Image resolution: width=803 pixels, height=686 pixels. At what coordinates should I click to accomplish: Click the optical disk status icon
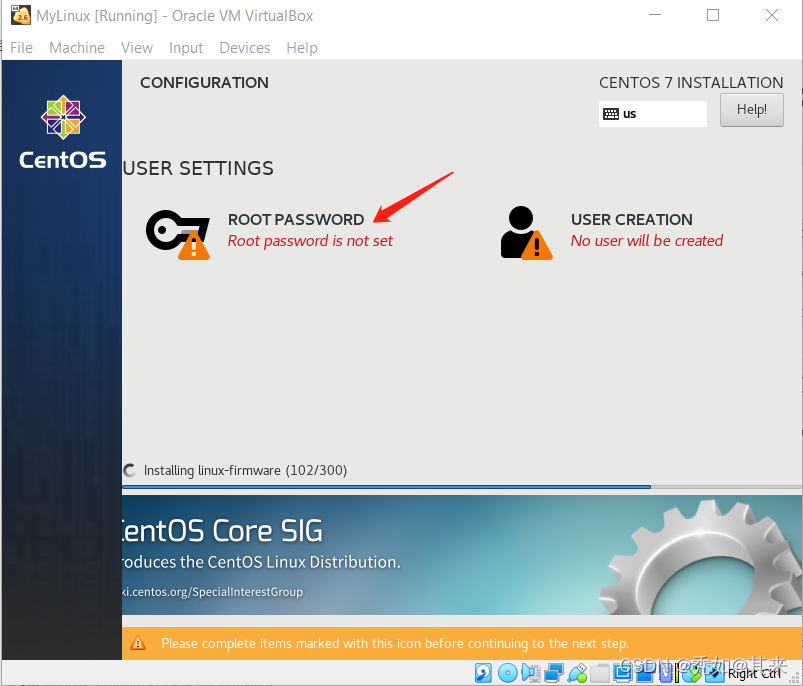coord(508,673)
